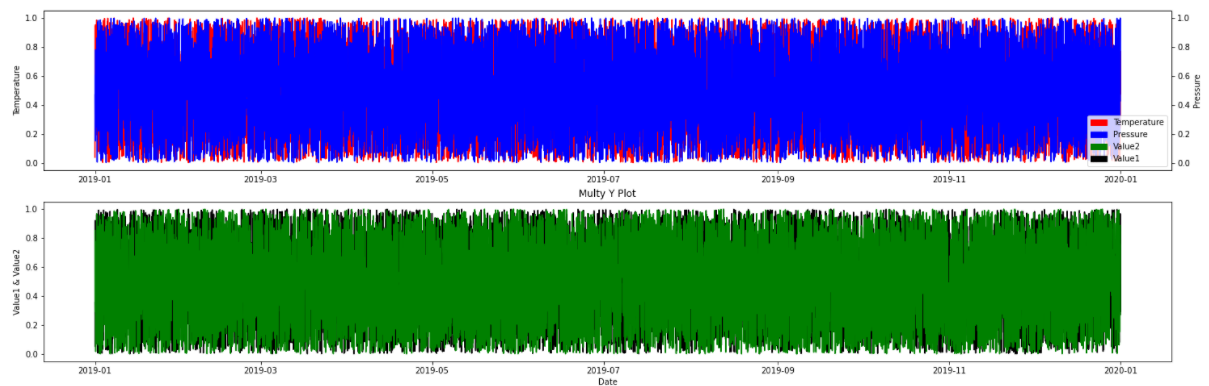Click '2020-01' tick of the upper plot
This screenshot has height=386, width=1209.
1120,179
